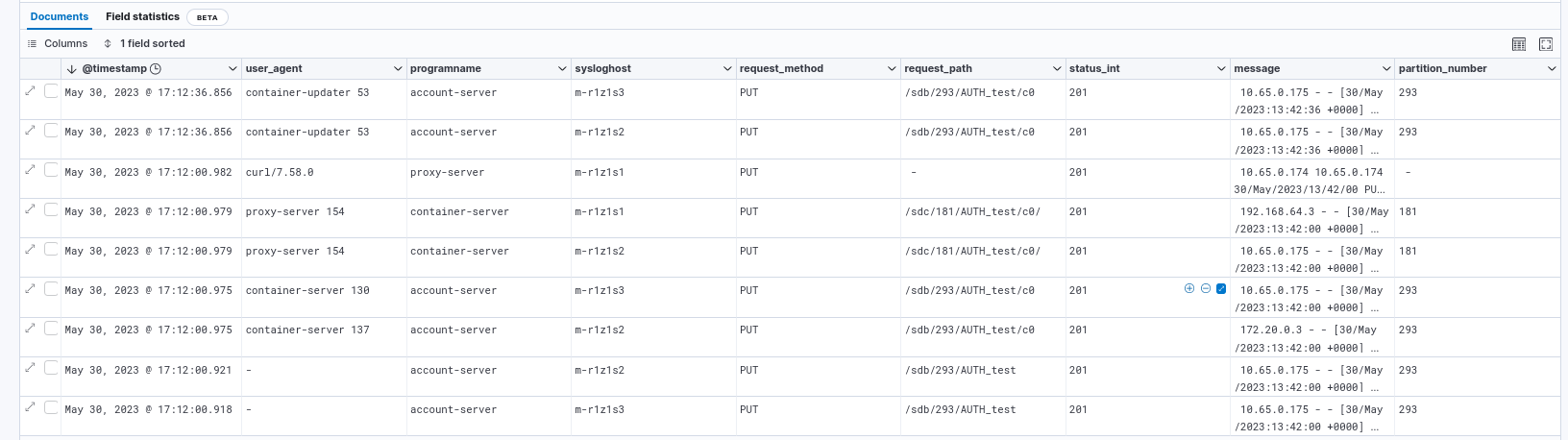Click the /sdc/181/AUTH_test/c0/ cell on m-r1z1s1 row
The image size is (1568, 440).
coord(972,211)
